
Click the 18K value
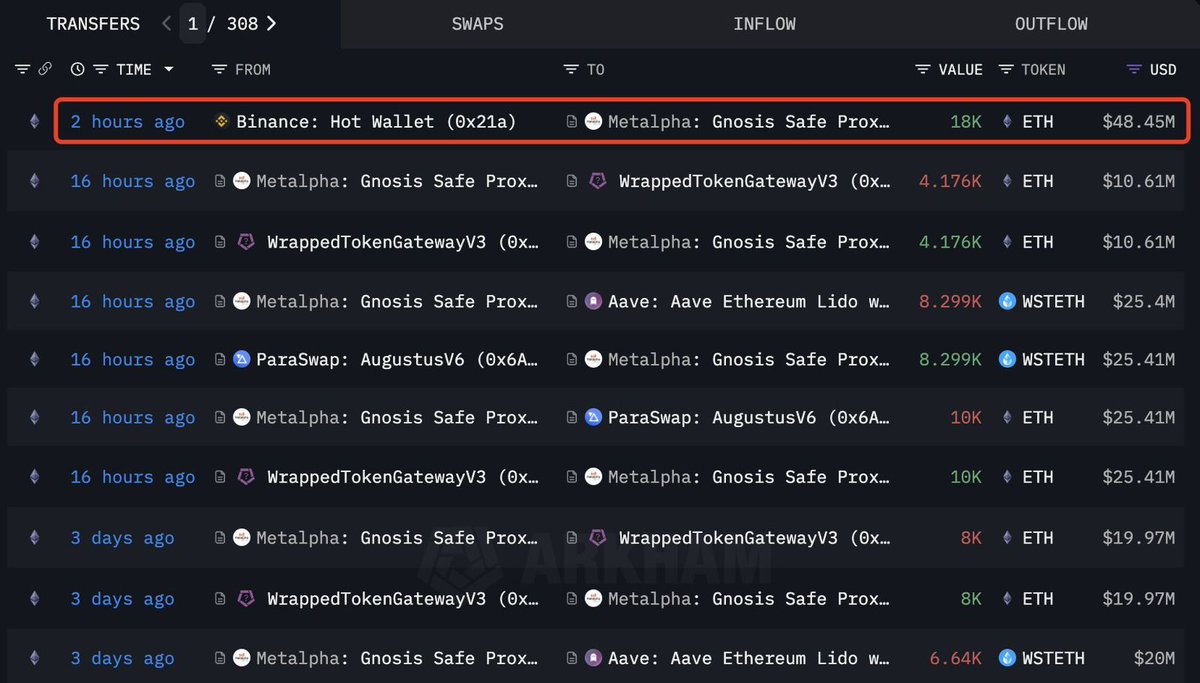tap(965, 121)
